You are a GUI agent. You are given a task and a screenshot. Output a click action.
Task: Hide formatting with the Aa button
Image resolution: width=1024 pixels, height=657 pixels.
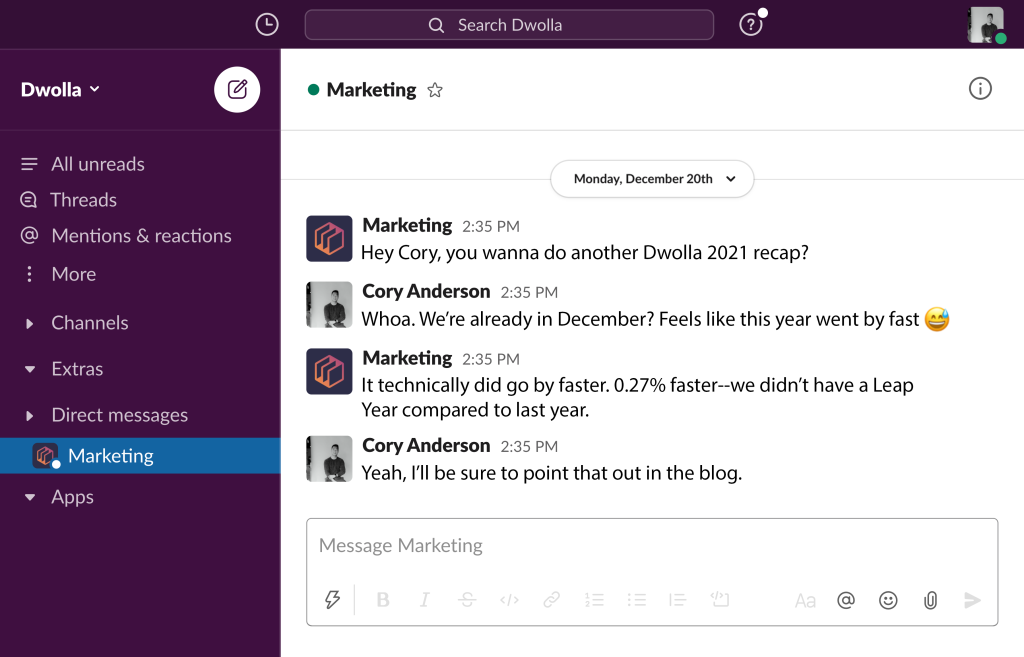805,600
